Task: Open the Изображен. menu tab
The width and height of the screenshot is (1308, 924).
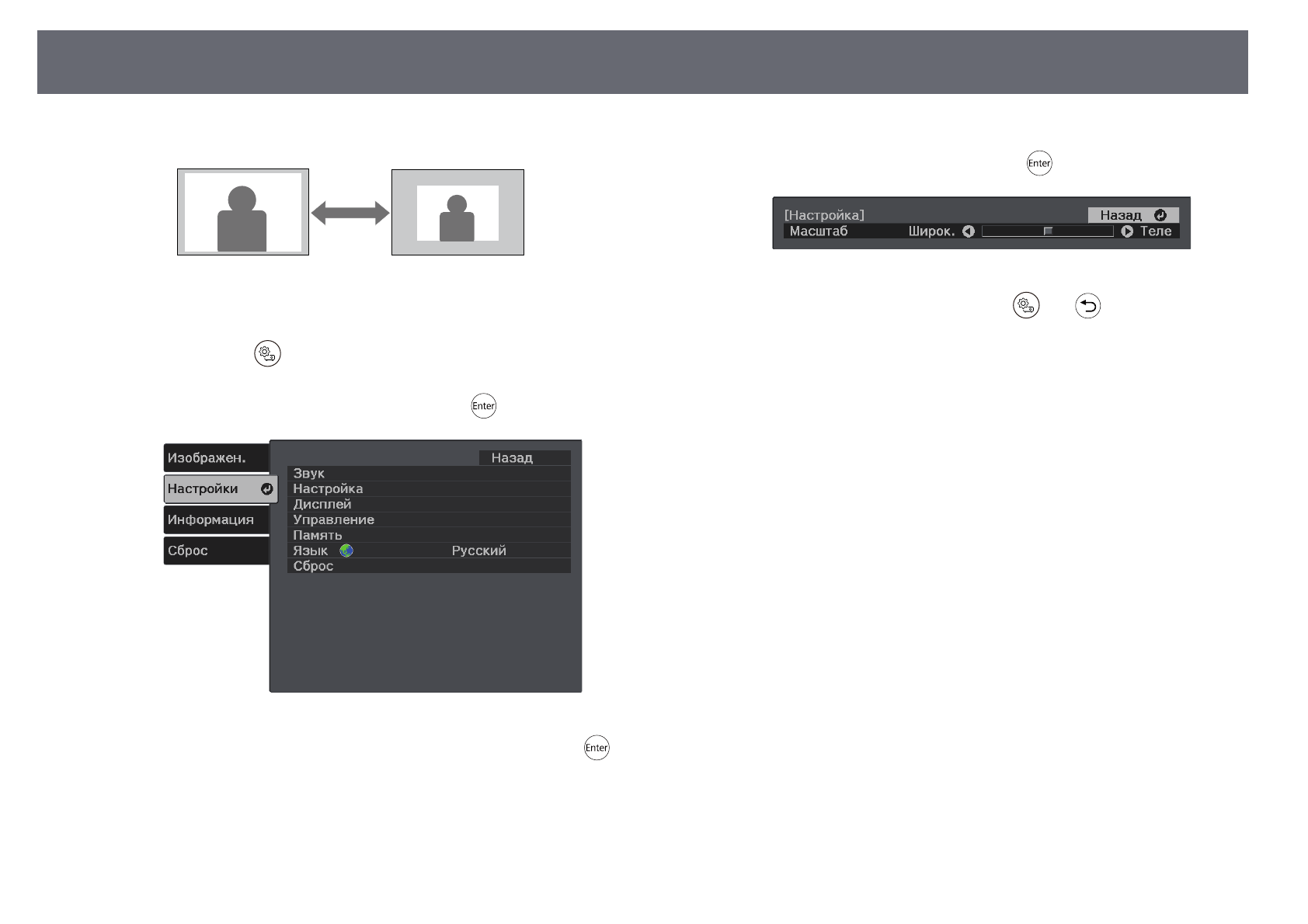Action: tap(216, 458)
